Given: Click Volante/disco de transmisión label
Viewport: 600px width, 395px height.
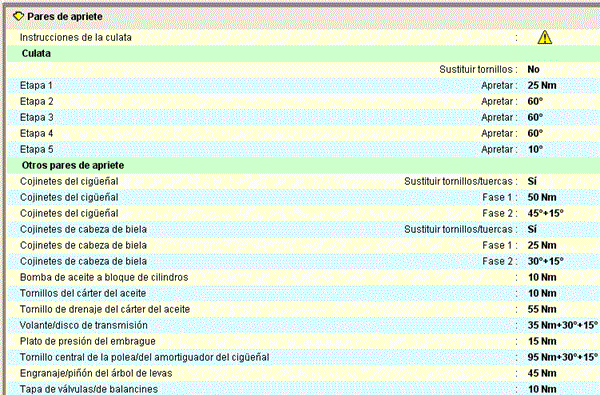Looking at the screenshot, I should pos(84,325).
